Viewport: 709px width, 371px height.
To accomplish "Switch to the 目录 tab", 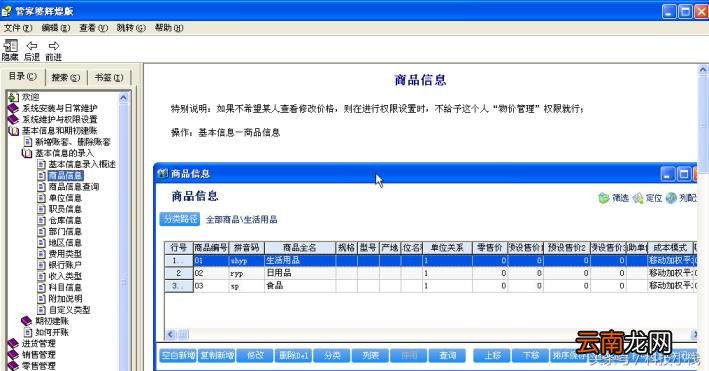I will [x=23, y=76].
